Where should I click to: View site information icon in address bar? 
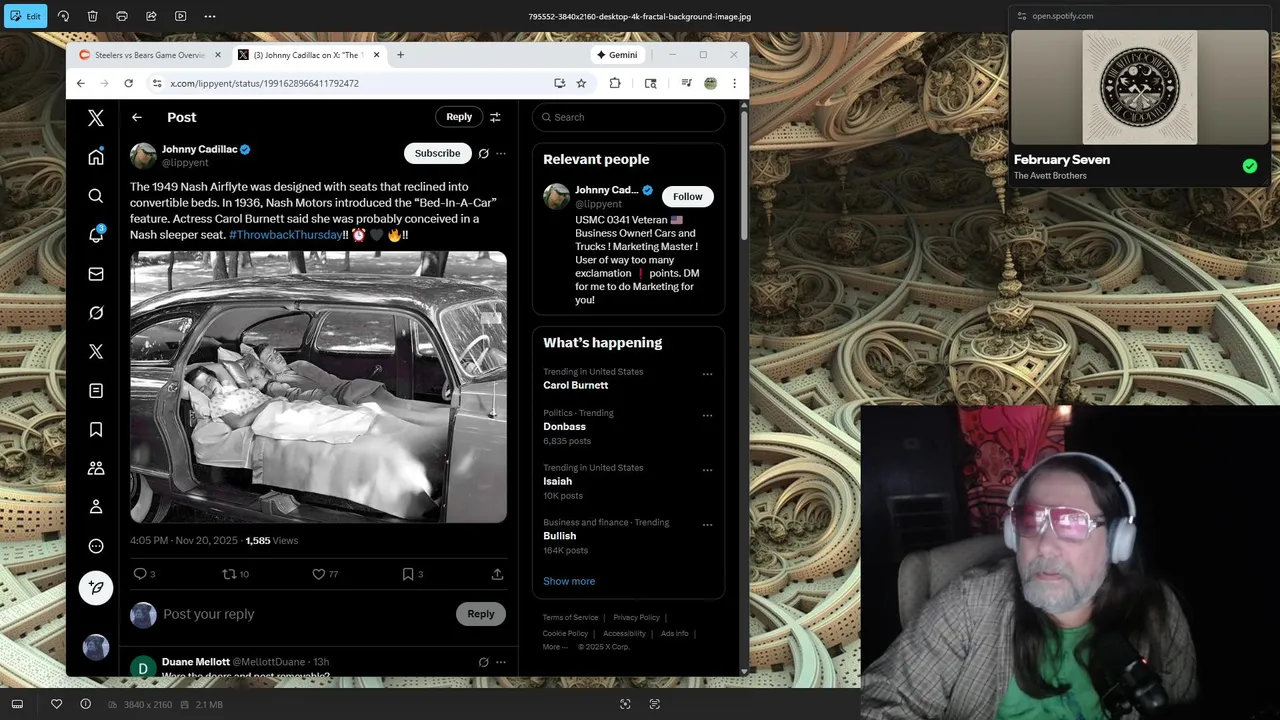(156, 83)
